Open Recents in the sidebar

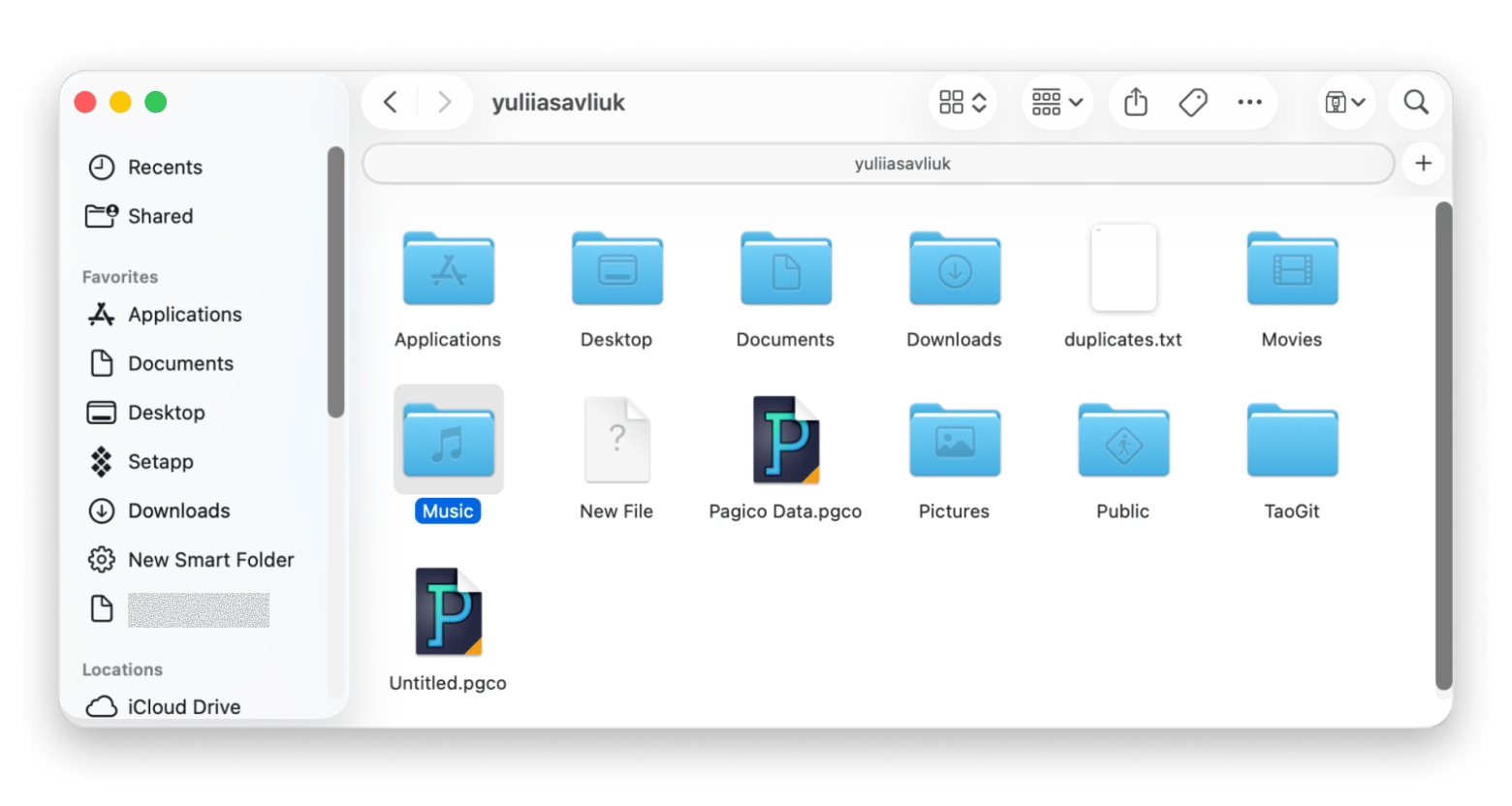165,168
